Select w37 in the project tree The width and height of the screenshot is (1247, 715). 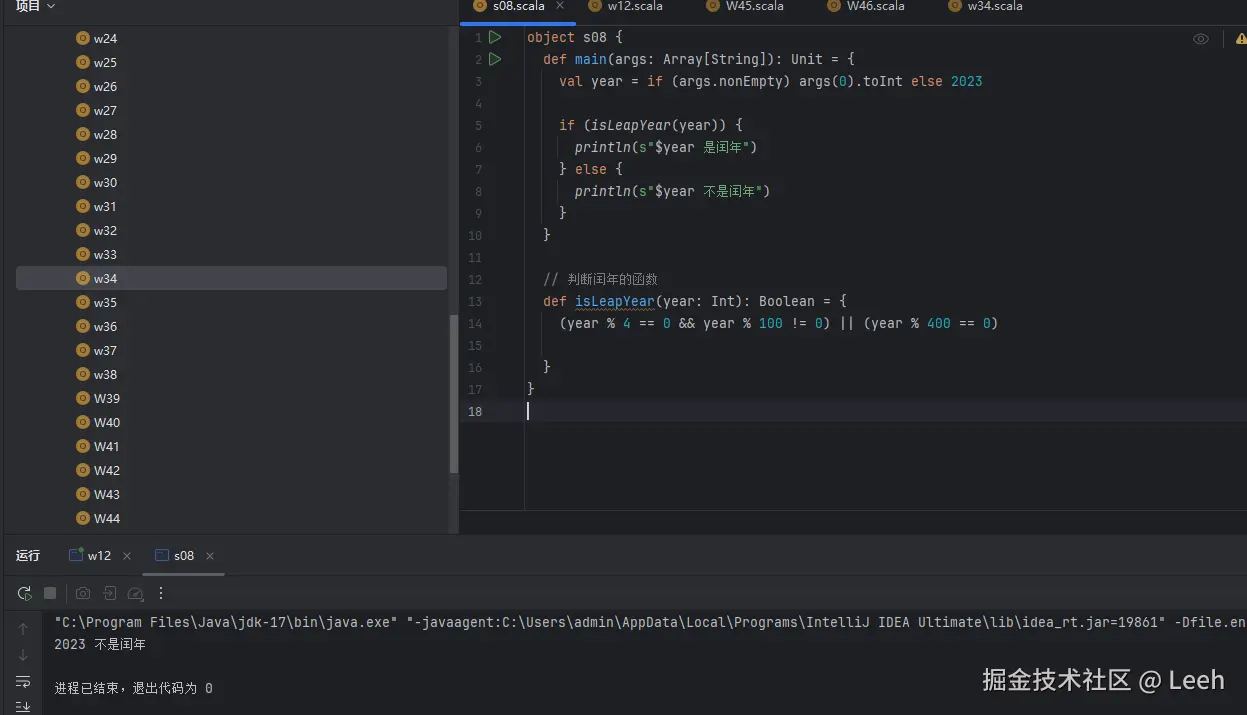pyautogui.click(x=231, y=350)
